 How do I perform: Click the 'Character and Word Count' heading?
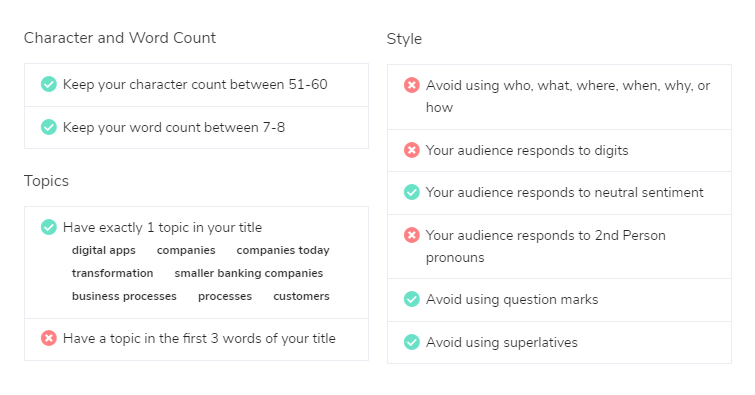[x=120, y=38]
